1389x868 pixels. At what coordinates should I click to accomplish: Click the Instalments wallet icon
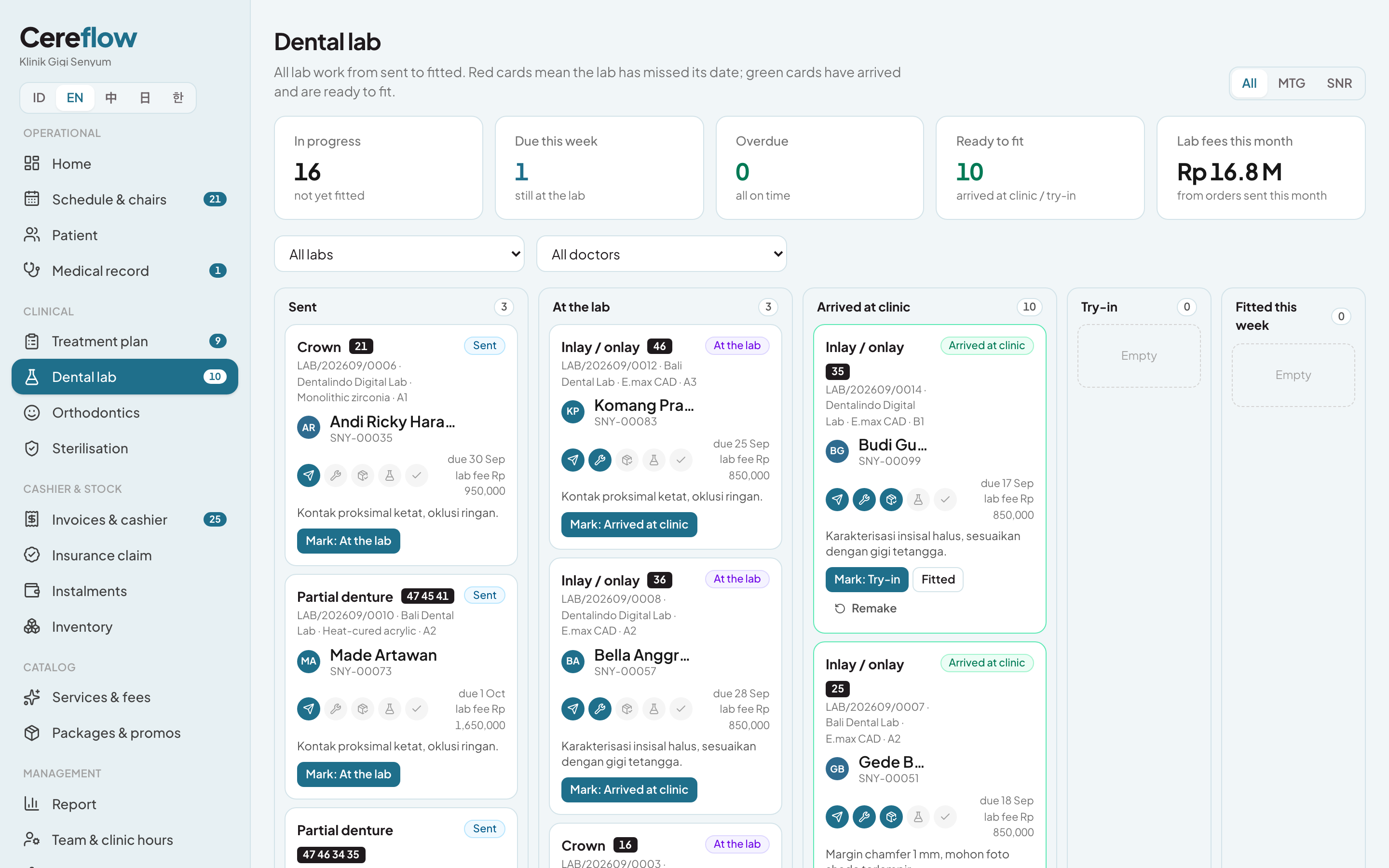coord(31,591)
